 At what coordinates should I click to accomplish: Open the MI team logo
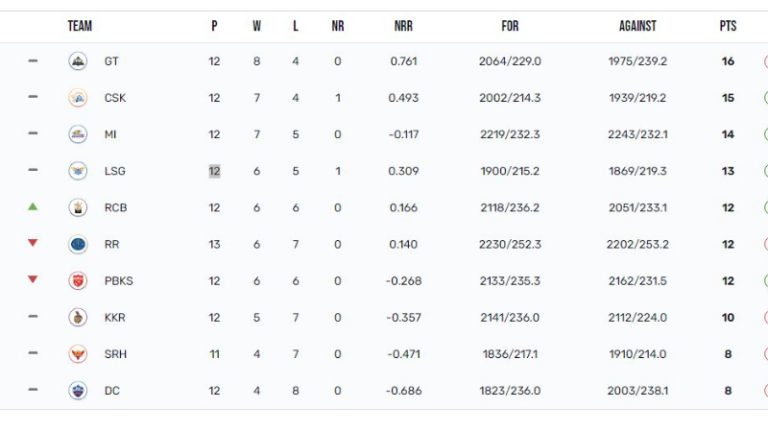pos(78,134)
